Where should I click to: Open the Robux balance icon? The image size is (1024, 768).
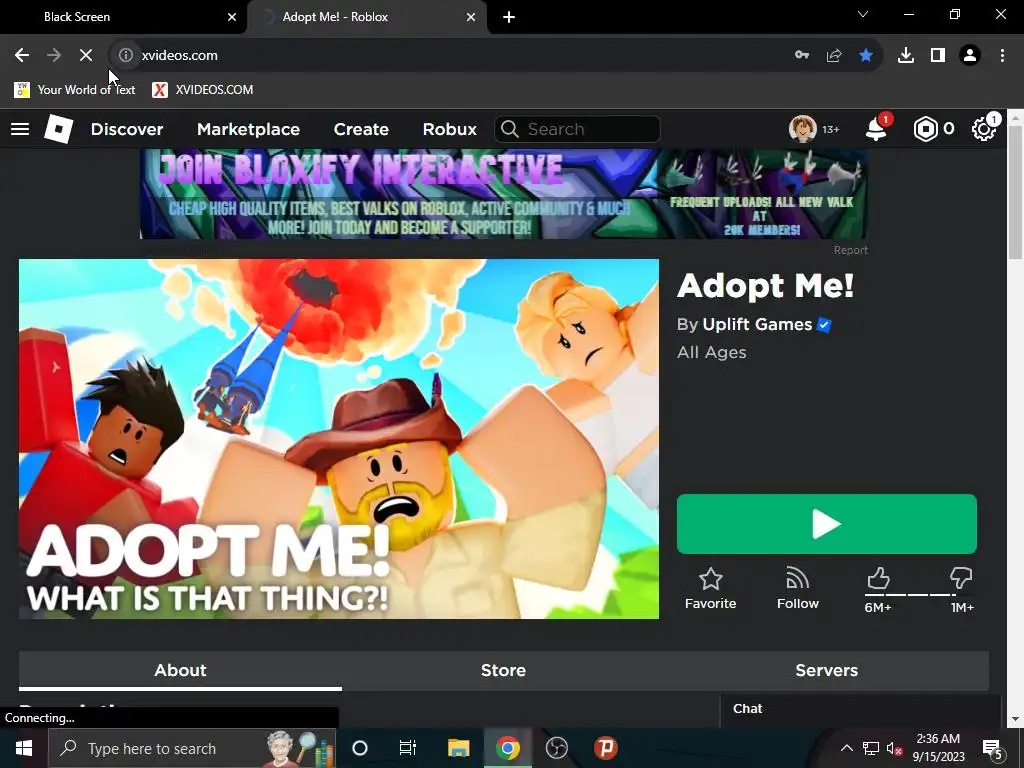click(925, 129)
